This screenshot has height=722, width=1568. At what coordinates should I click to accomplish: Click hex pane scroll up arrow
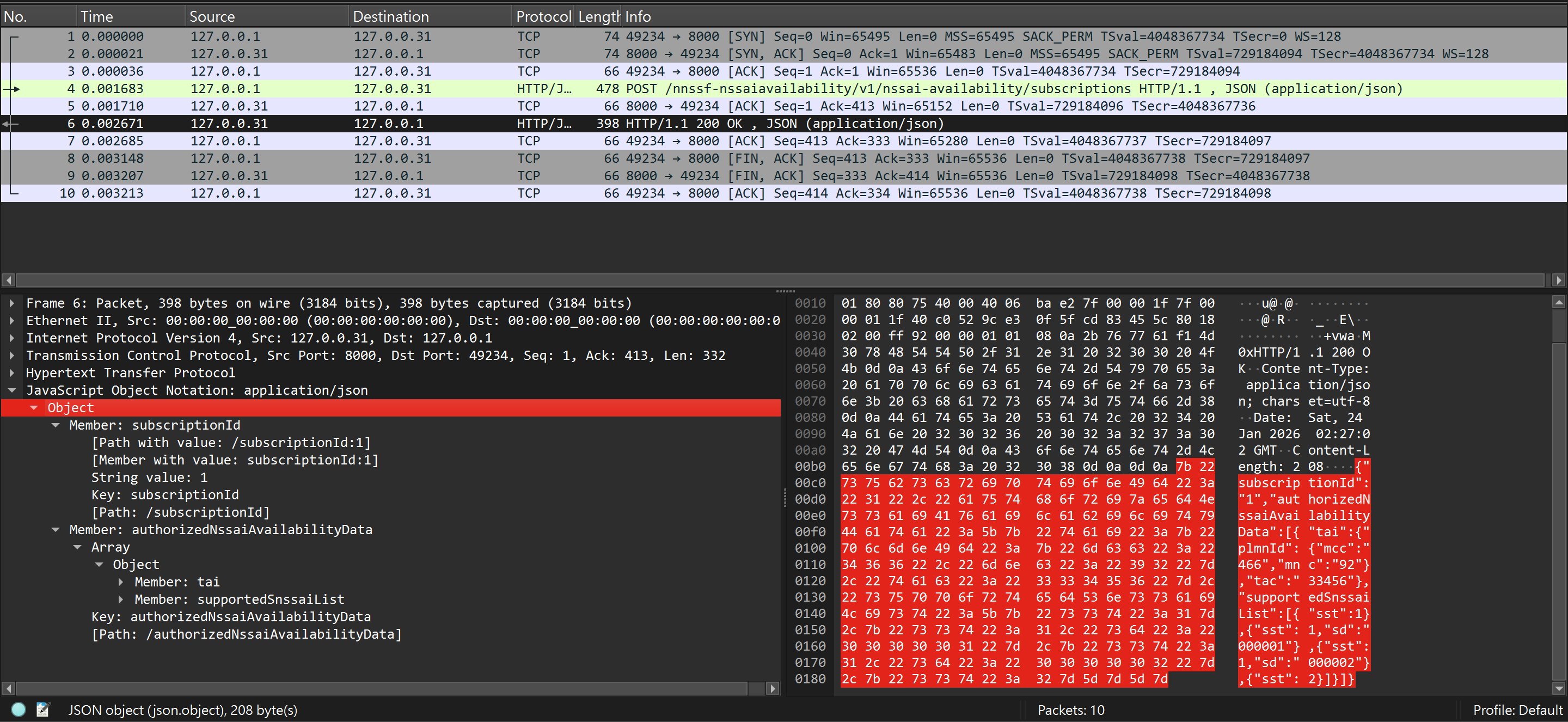pyautogui.click(x=1559, y=303)
